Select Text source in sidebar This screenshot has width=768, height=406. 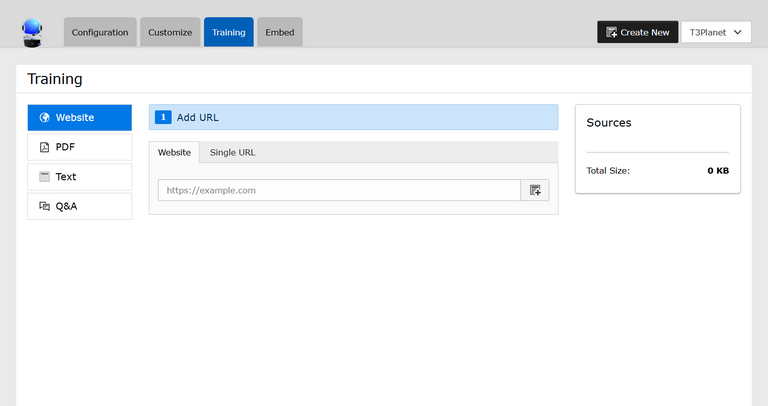79,177
